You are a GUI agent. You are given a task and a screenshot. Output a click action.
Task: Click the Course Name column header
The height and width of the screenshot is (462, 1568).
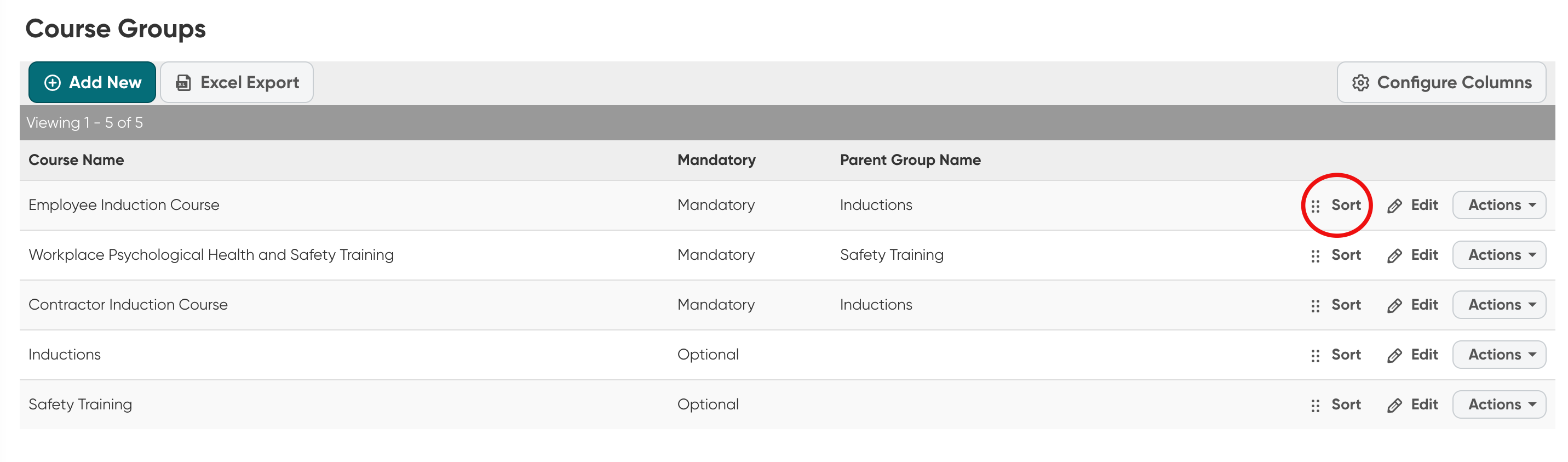pyautogui.click(x=76, y=159)
